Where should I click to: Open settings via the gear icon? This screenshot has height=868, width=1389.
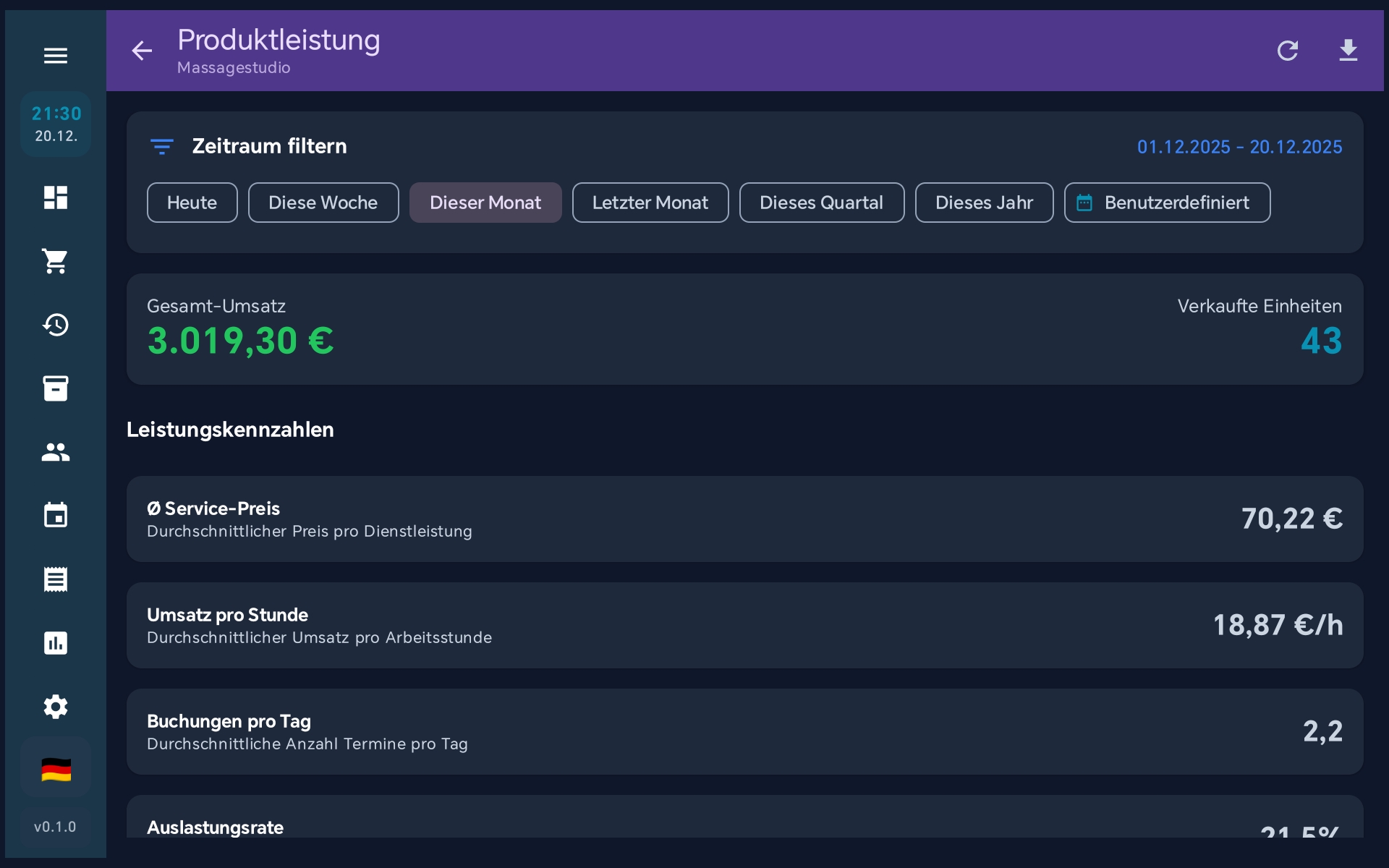(x=56, y=707)
